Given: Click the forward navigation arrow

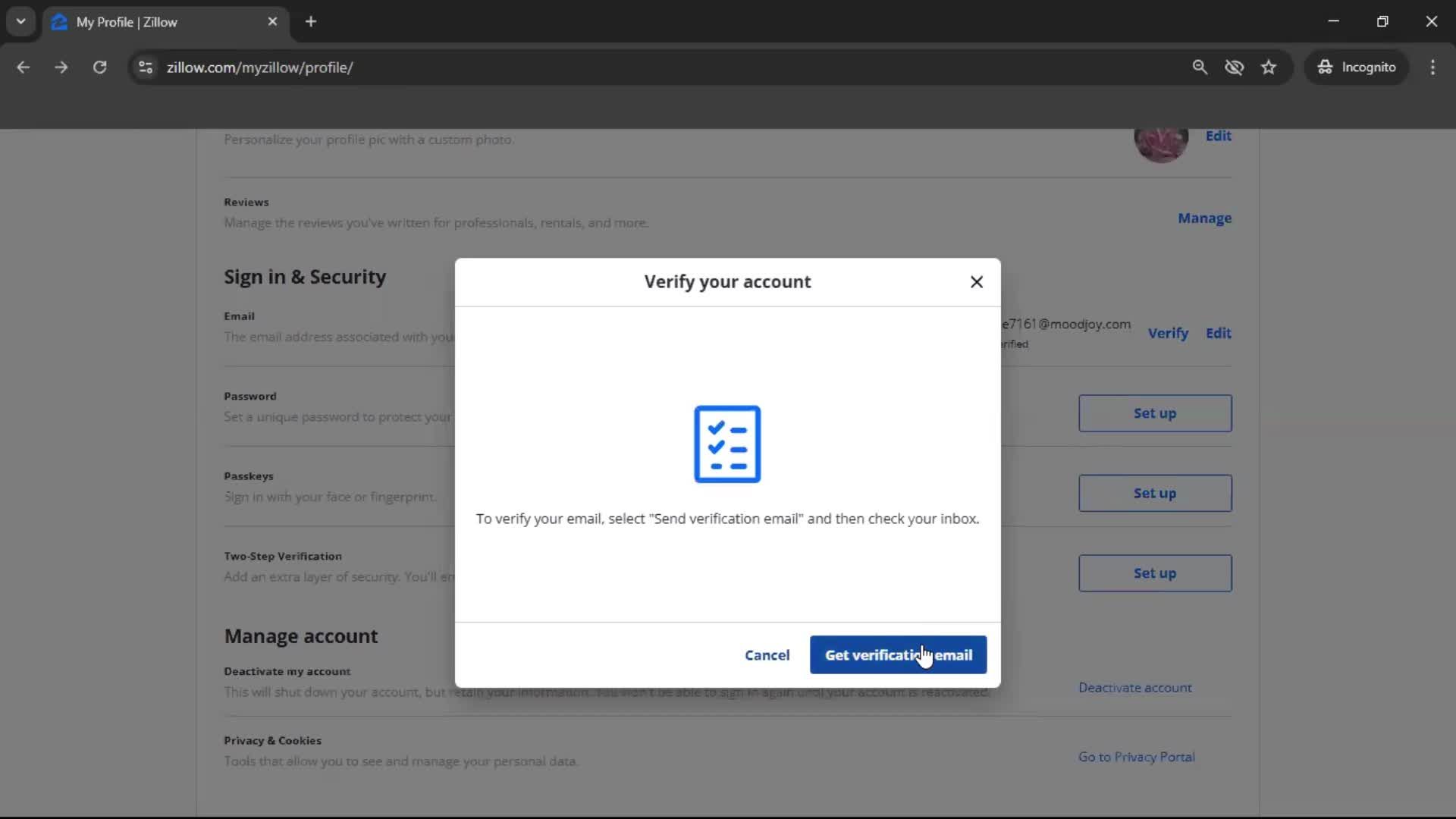Looking at the screenshot, I should (x=61, y=67).
